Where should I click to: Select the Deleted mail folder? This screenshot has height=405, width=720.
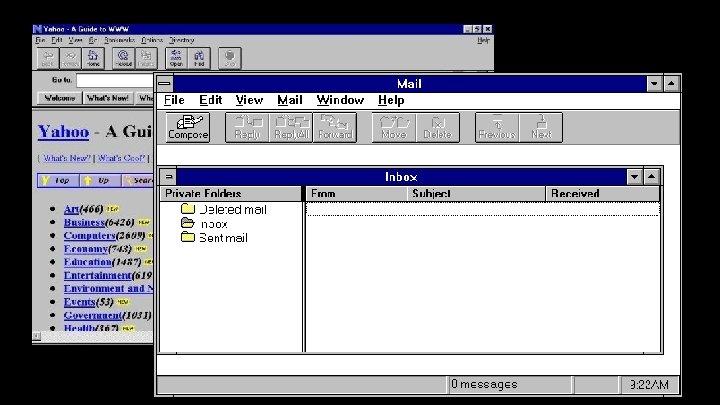[x=224, y=209]
